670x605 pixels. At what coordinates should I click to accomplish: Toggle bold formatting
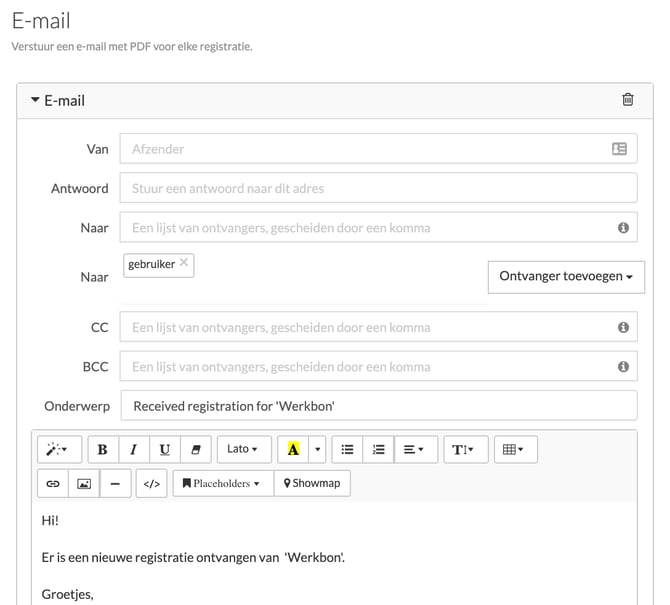click(103, 449)
